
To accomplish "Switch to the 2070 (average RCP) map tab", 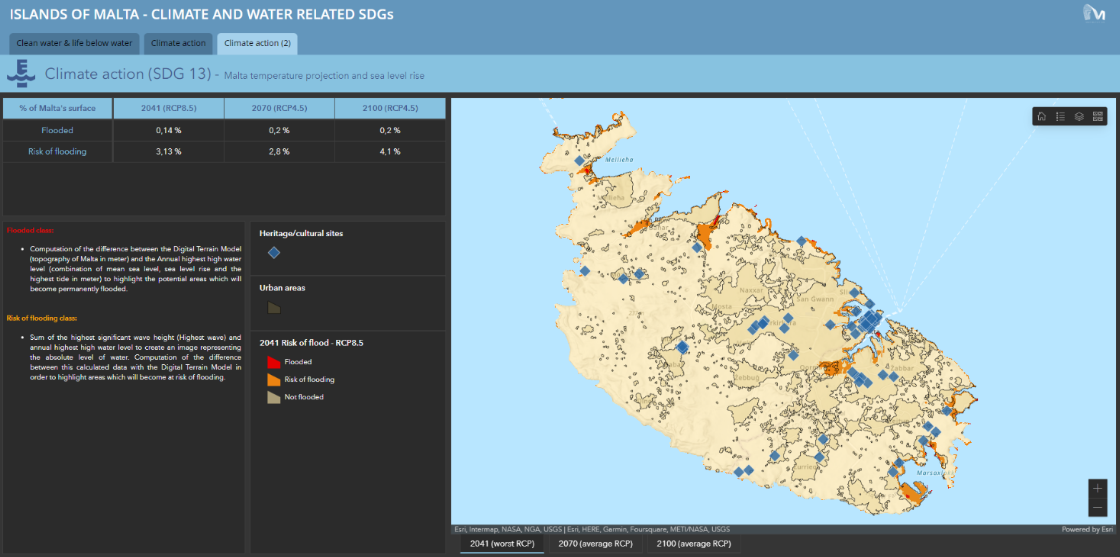I will [595, 544].
